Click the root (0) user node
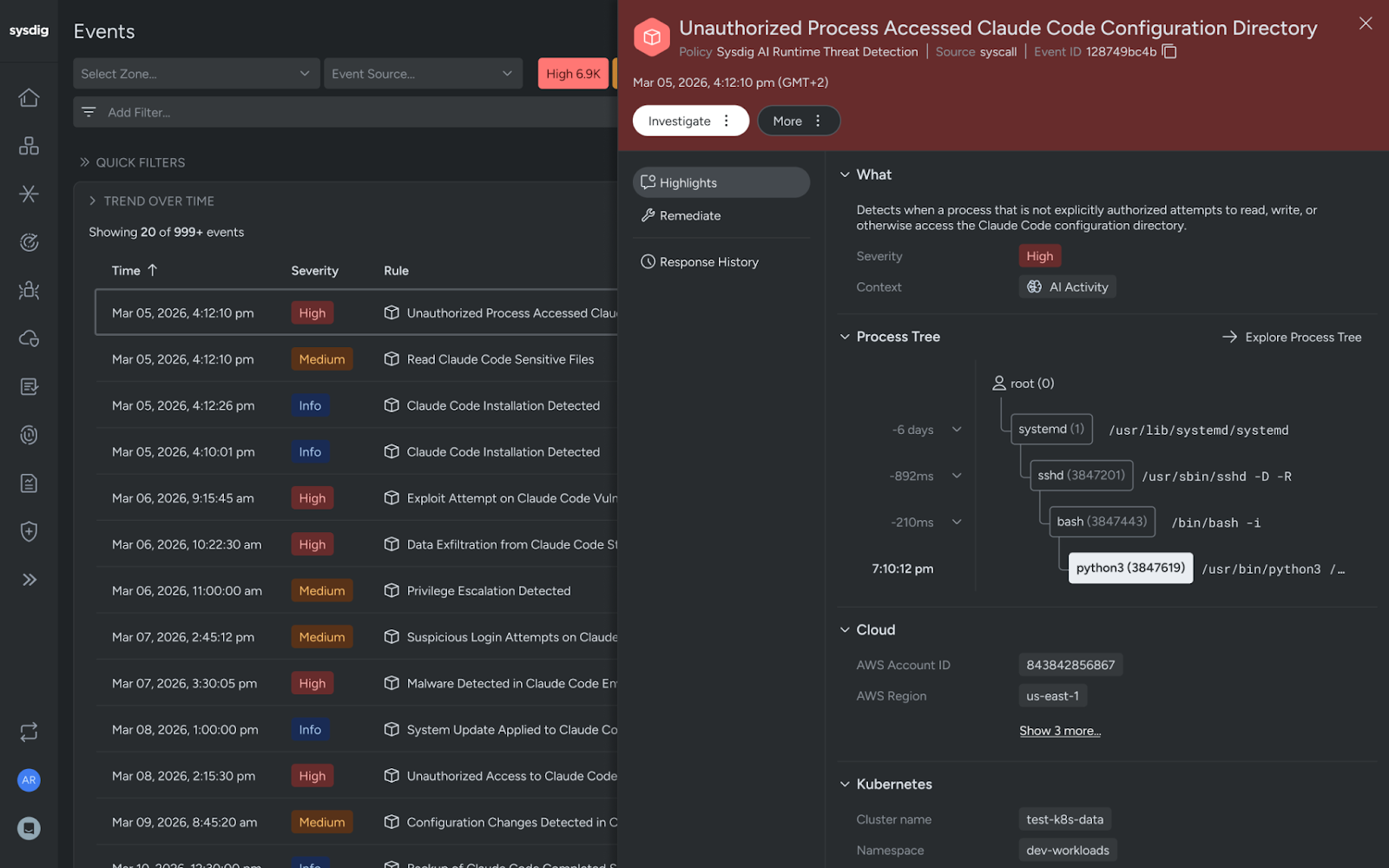This screenshot has width=1389, height=868. 1024,383
